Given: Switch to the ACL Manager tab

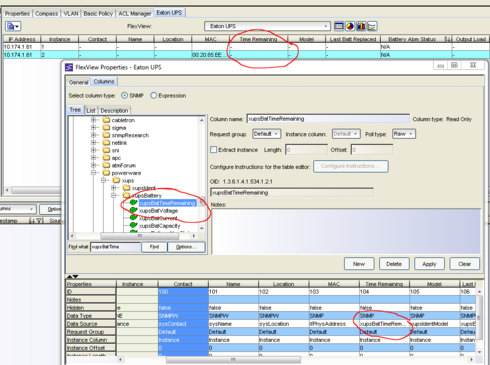Looking at the screenshot, I should point(135,14).
